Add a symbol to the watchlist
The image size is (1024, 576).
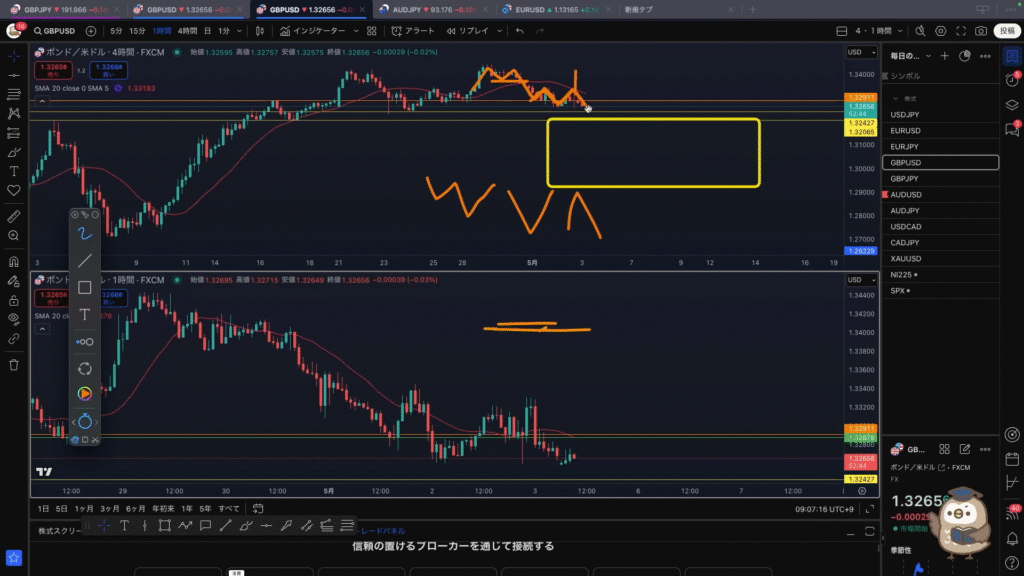point(944,56)
